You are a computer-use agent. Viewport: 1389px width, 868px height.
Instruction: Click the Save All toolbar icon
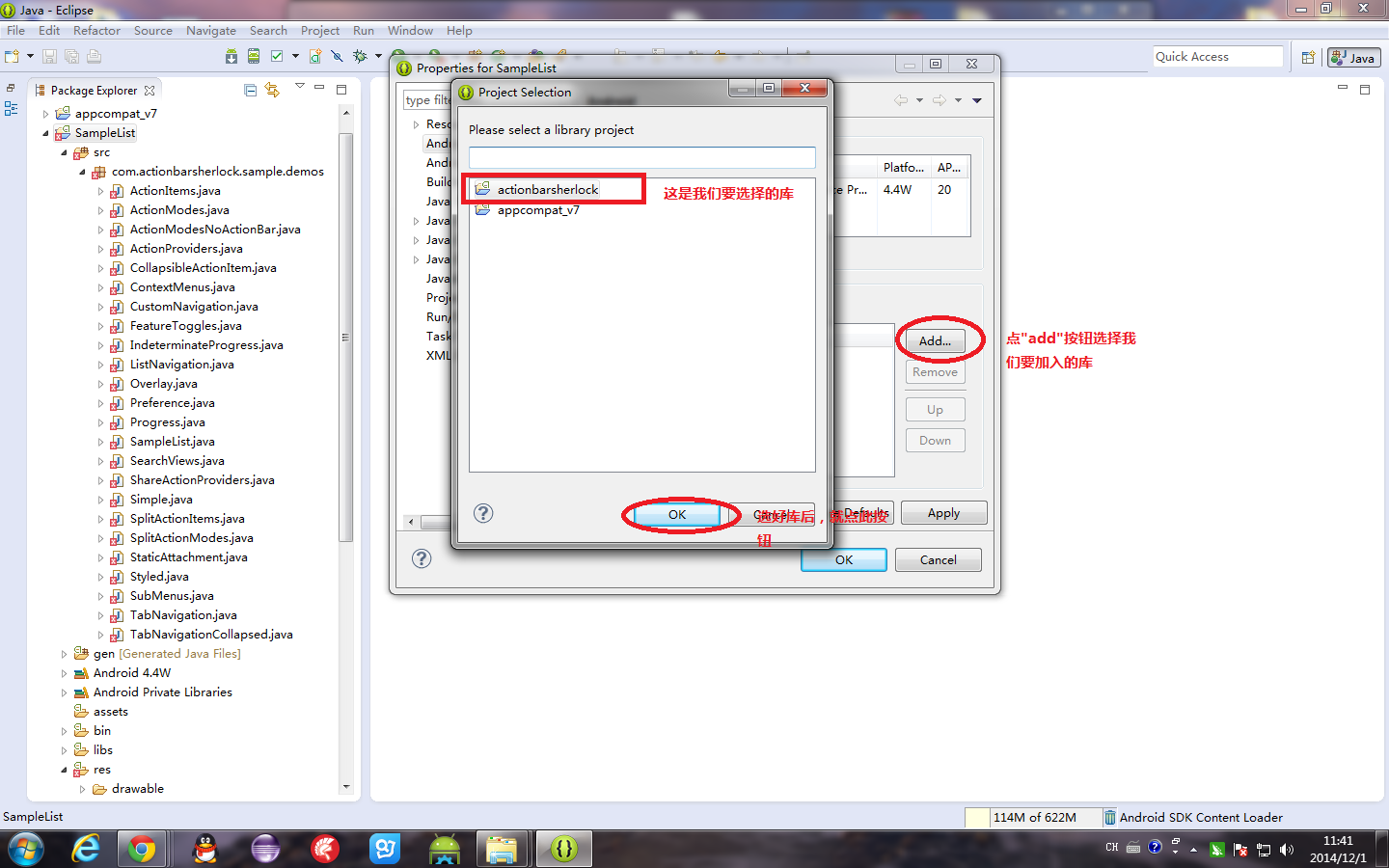(71, 57)
